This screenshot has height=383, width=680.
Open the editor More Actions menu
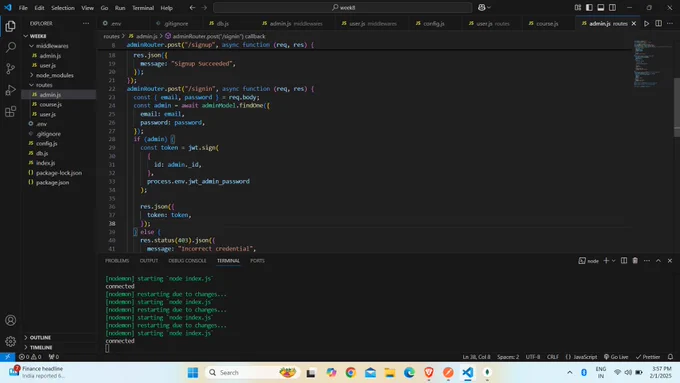coord(670,23)
